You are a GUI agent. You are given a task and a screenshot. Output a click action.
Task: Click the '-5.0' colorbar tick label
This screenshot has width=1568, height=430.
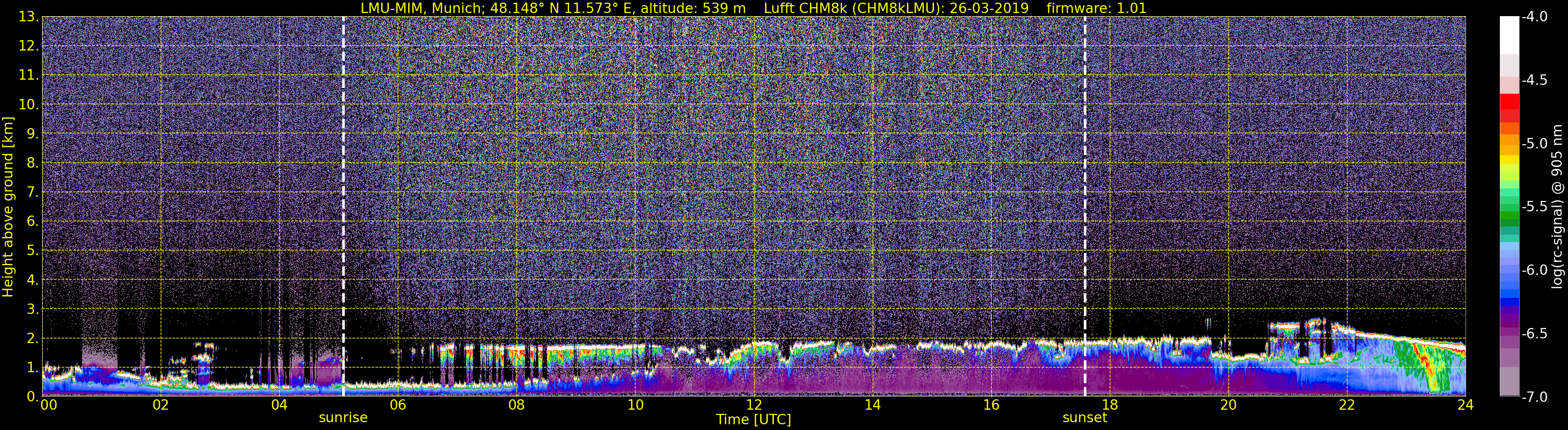pyautogui.click(x=1534, y=144)
